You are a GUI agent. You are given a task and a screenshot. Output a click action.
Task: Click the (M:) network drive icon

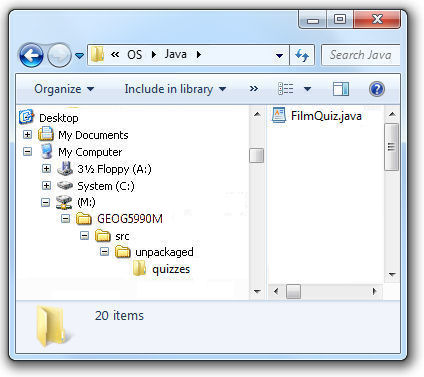[x=64, y=202]
